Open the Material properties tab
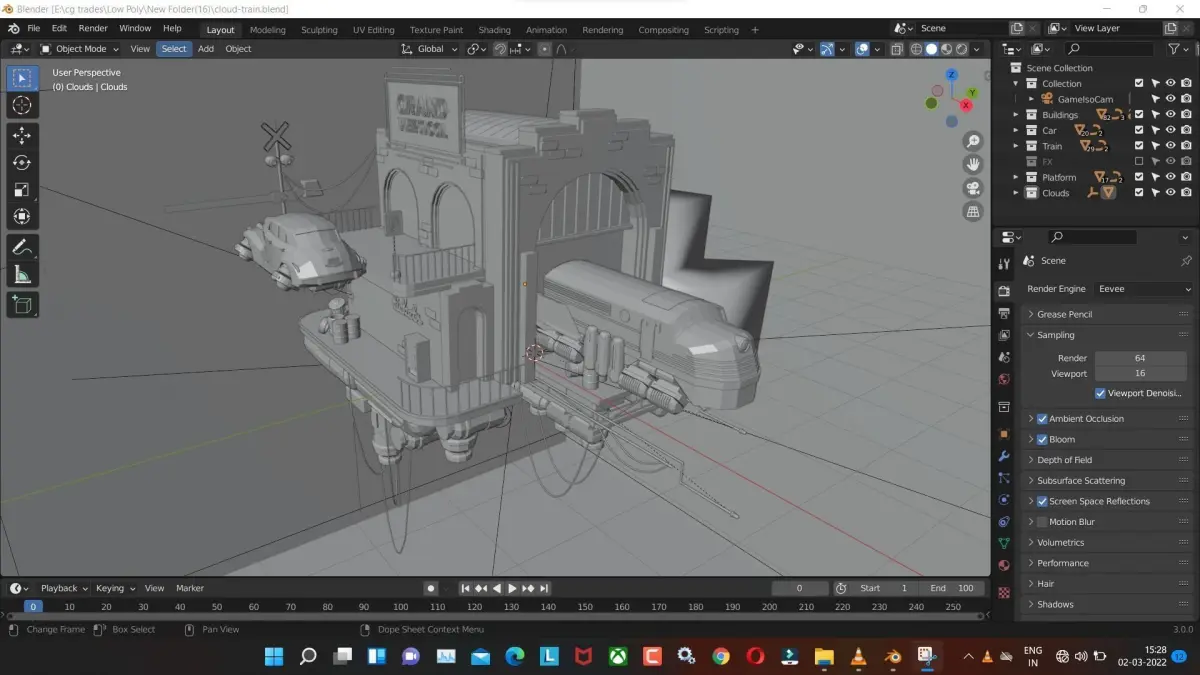 (x=1004, y=565)
